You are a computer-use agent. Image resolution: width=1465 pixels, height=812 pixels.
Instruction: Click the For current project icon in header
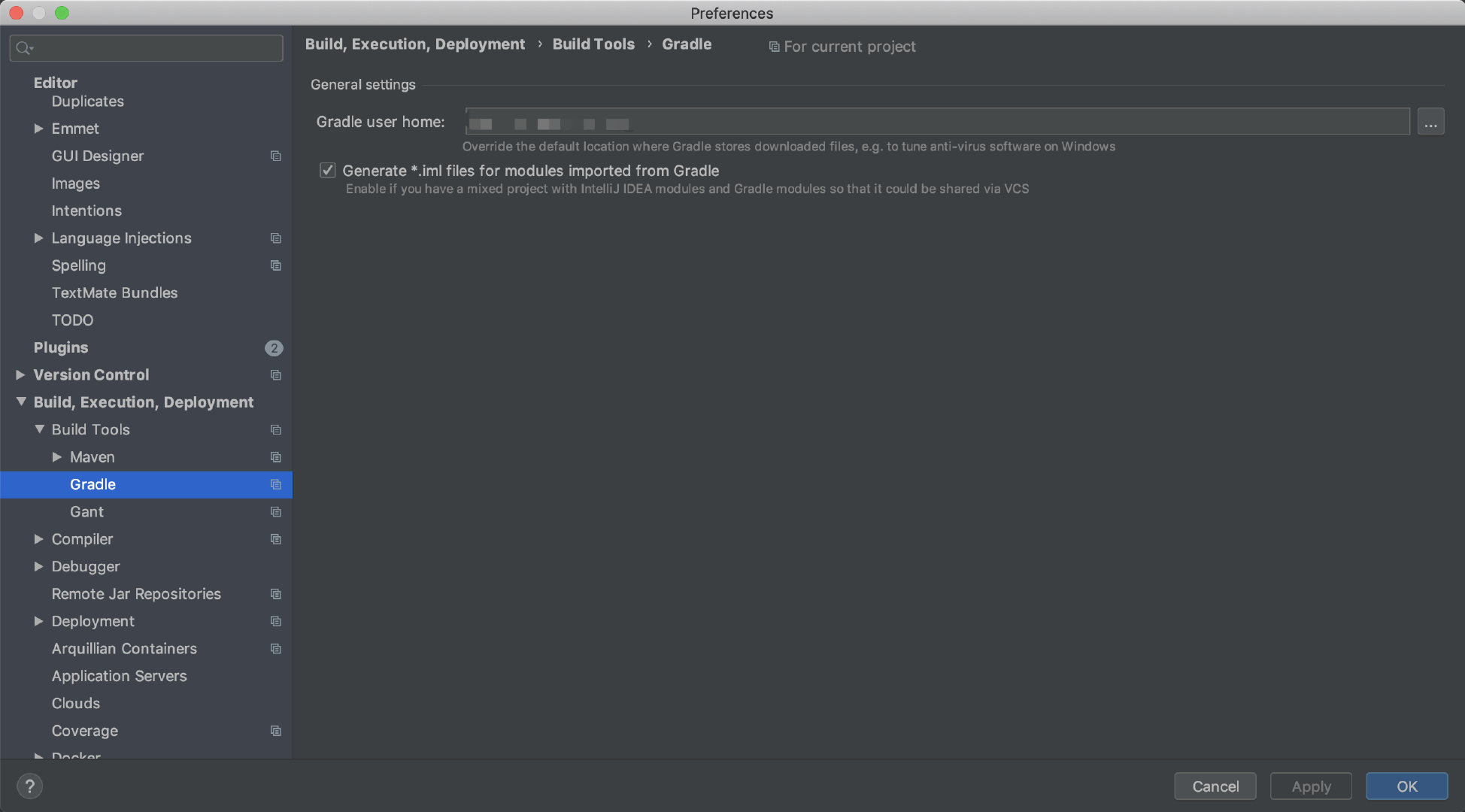click(x=774, y=47)
